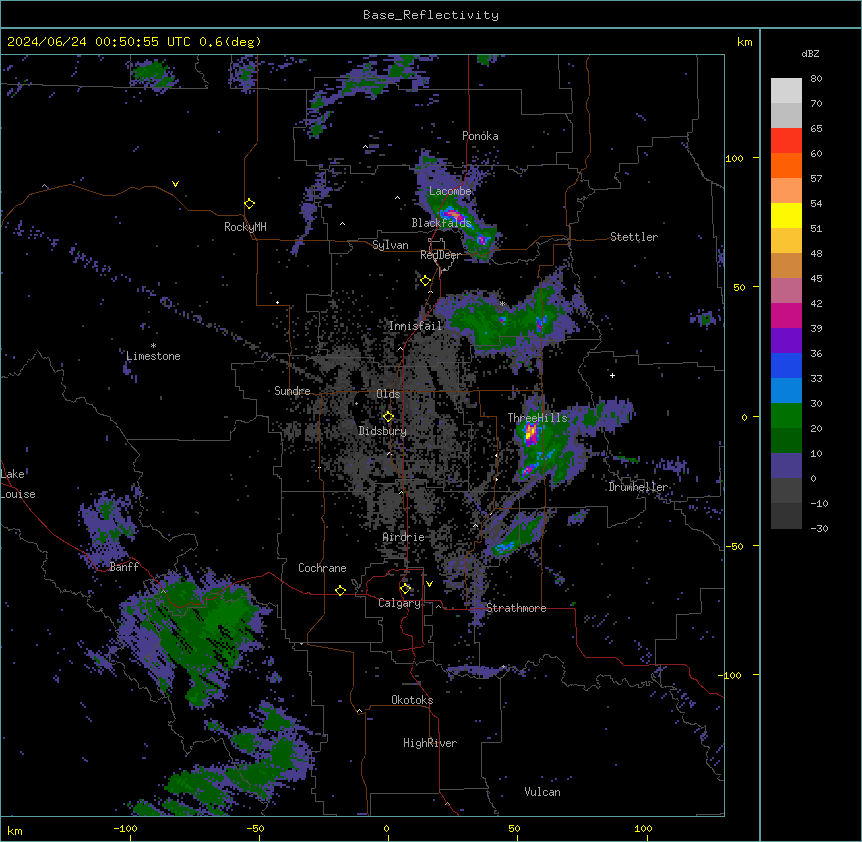This screenshot has height=842, width=862.
Task: Click the Banff label
Action: 124,567
